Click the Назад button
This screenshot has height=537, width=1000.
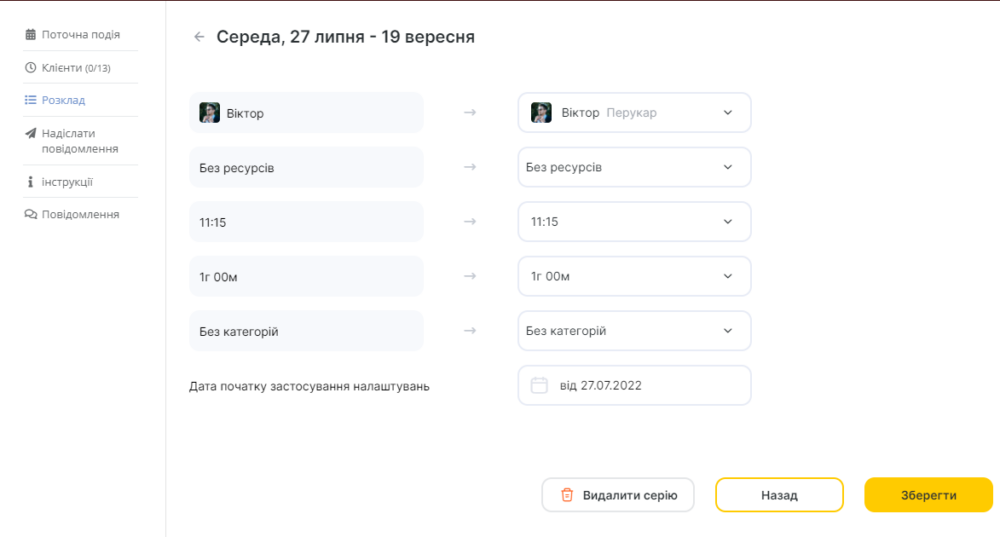[x=779, y=495]
